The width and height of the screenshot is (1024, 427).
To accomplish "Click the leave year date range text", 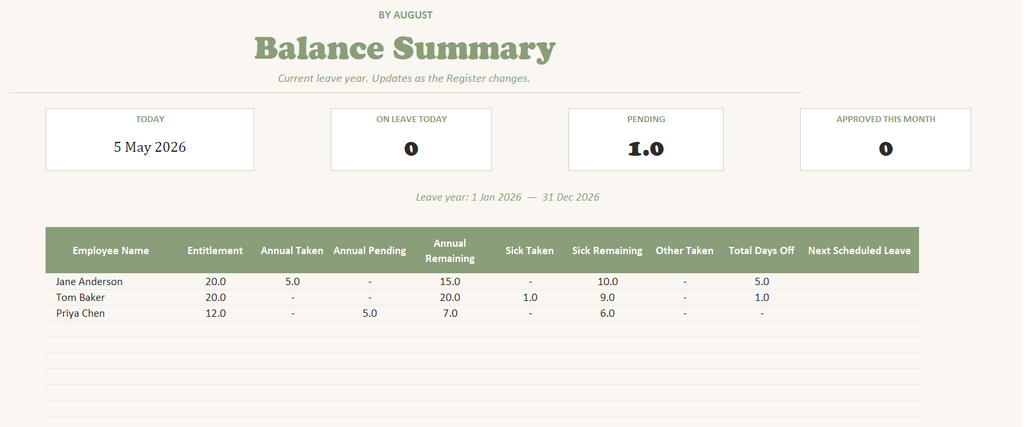I will point(507,197).
